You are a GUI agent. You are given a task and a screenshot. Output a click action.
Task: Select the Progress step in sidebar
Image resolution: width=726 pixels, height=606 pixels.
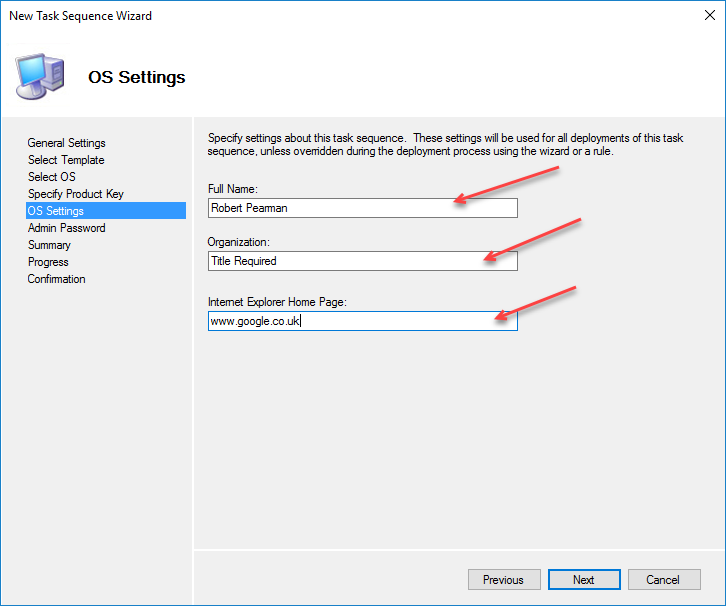point(48,262)
